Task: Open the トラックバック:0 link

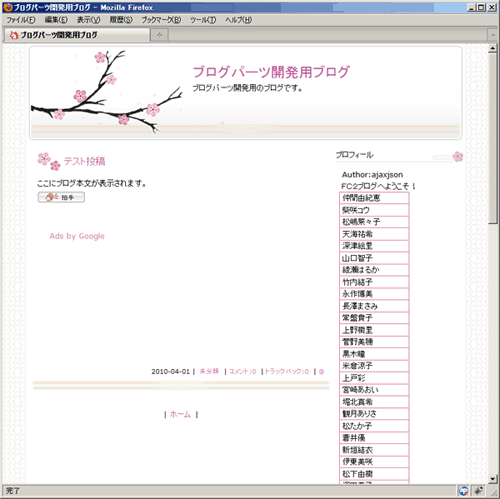Action: 287,371
